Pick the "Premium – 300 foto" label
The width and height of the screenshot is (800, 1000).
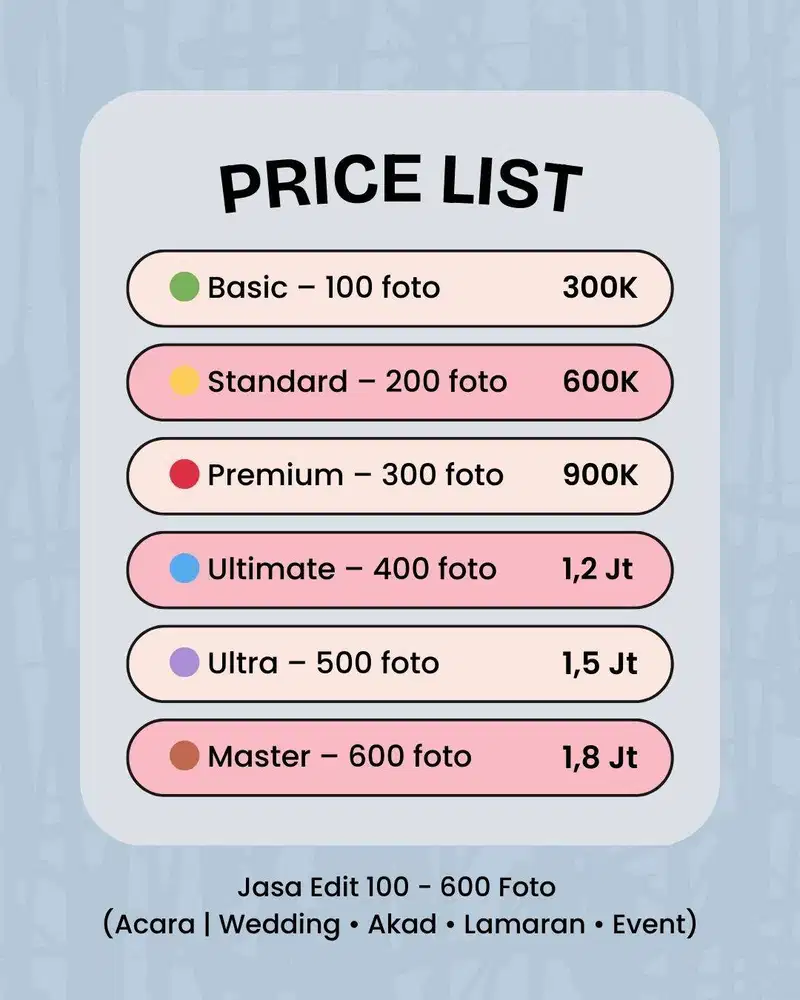[x=355, y=475]
